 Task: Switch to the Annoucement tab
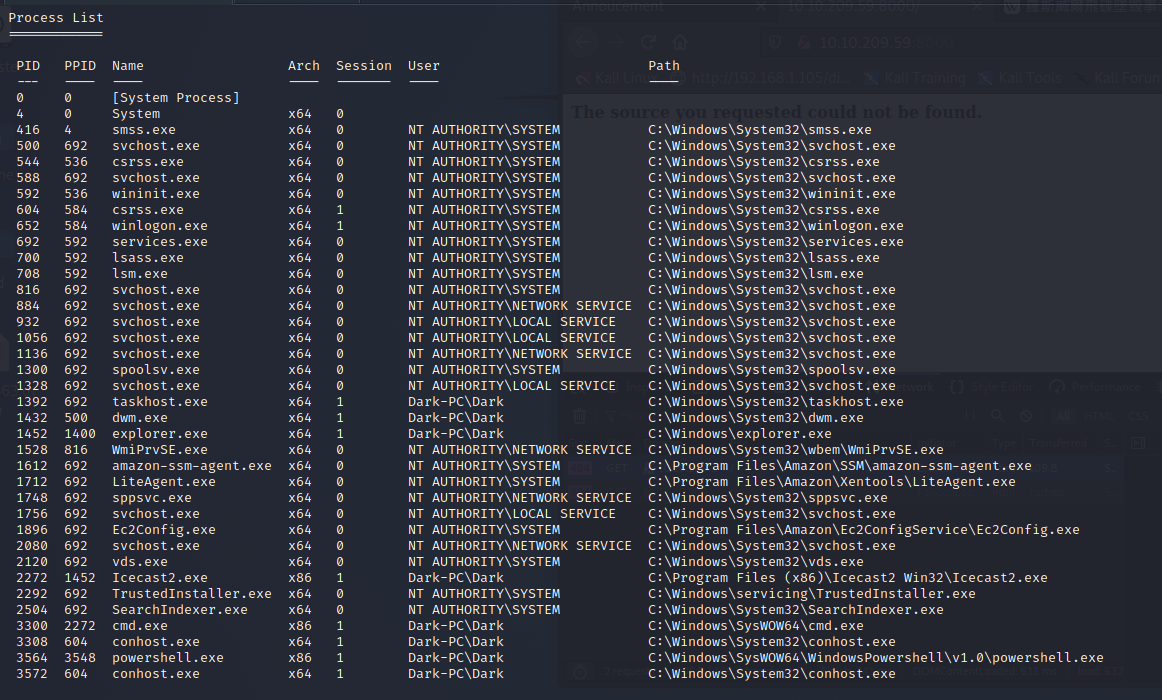click(618, 7)
